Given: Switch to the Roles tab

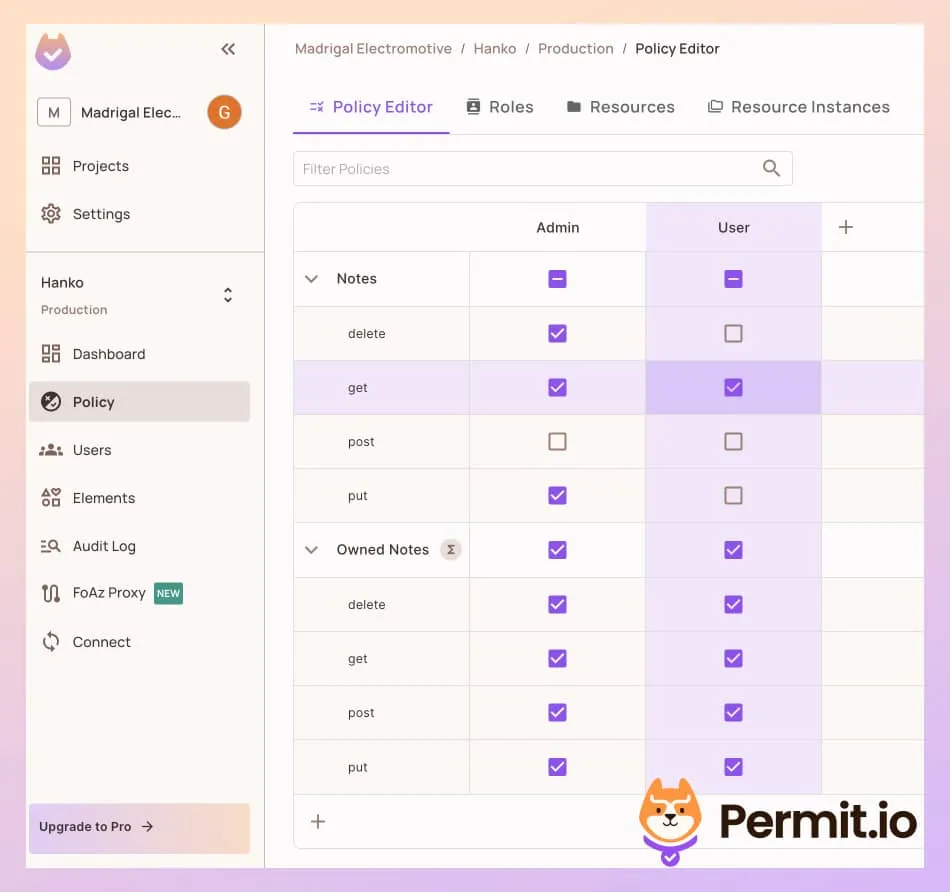Looking at the screenshot, I should pos(499,106).
